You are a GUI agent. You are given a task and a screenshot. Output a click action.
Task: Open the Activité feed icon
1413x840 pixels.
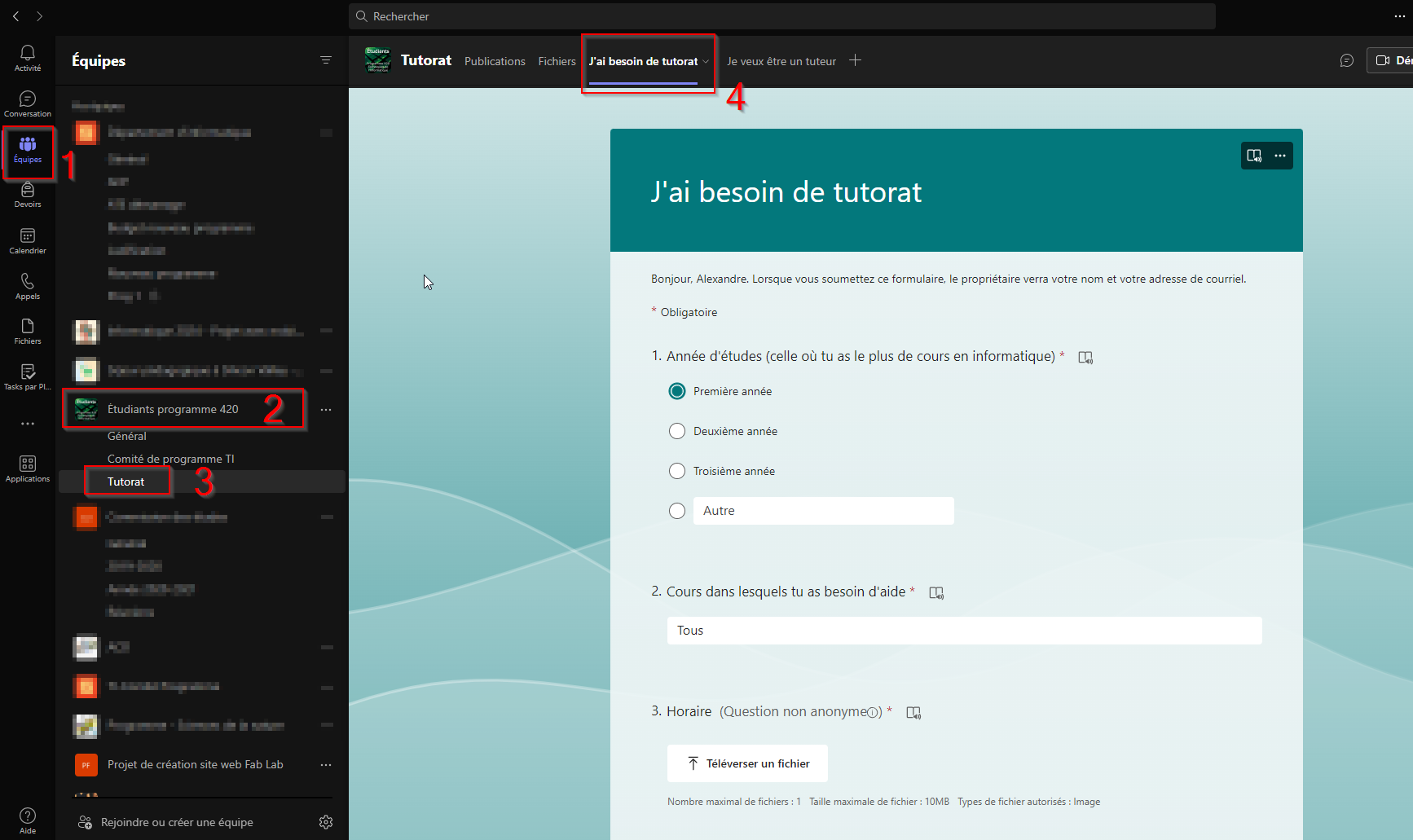[x=27, y=58]
